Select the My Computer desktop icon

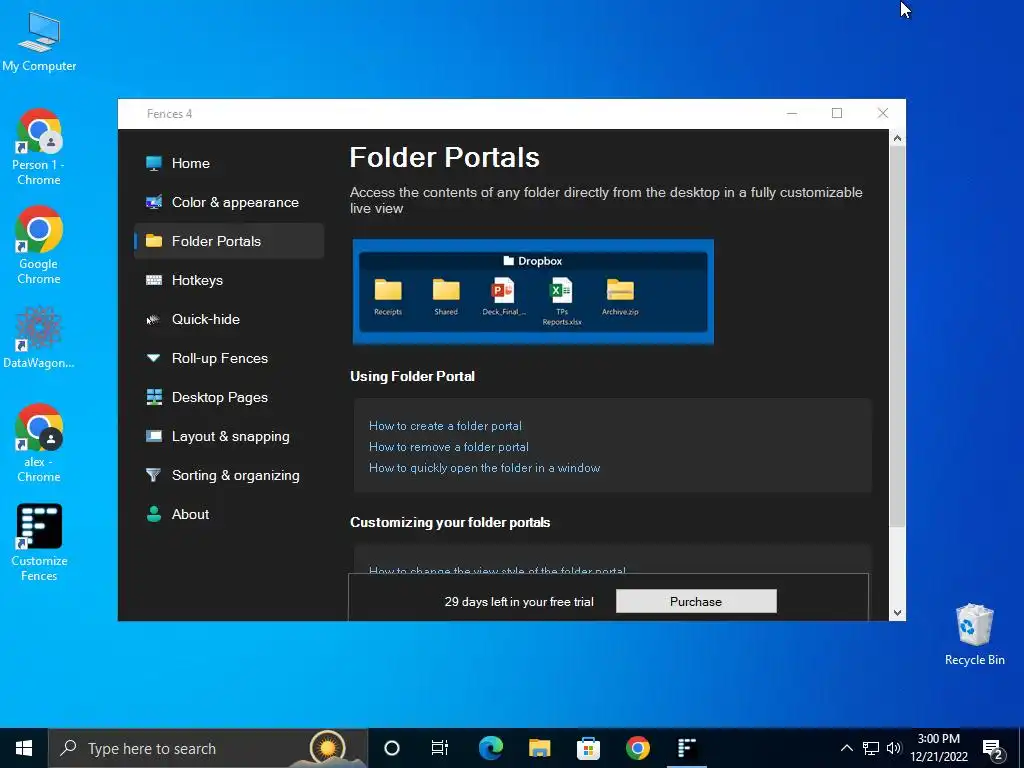click(39, 42)
